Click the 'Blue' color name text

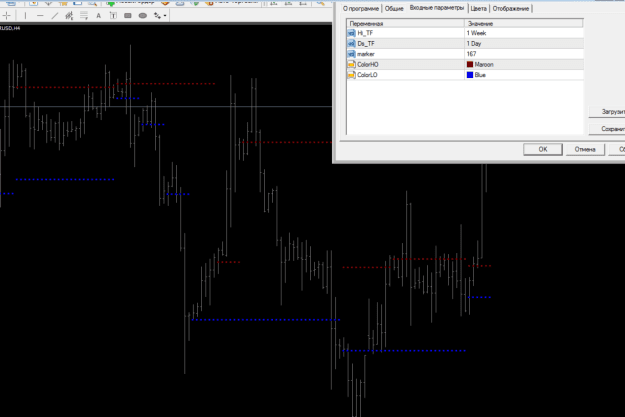click(480, 75)
